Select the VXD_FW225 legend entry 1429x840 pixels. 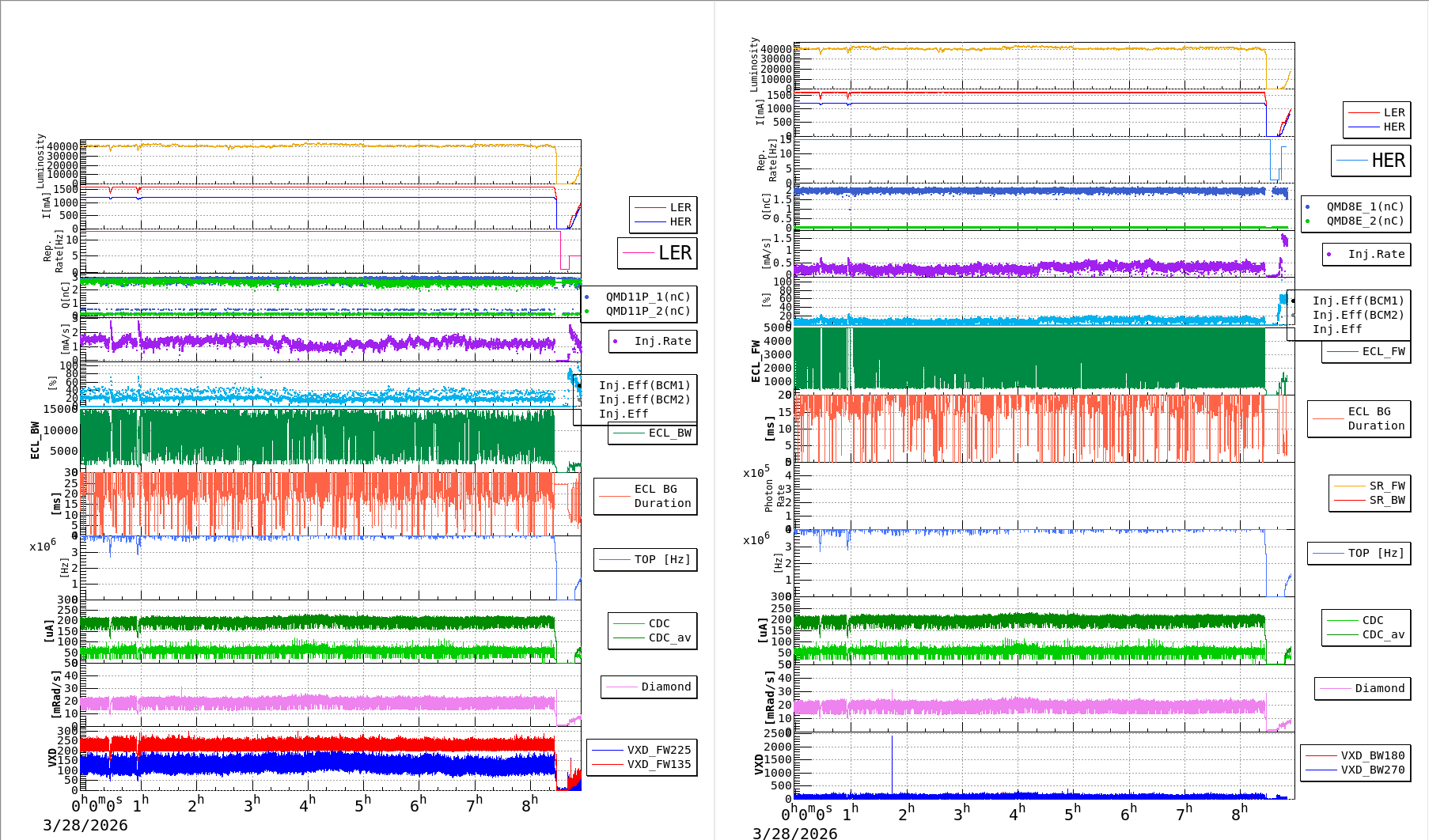658,750
